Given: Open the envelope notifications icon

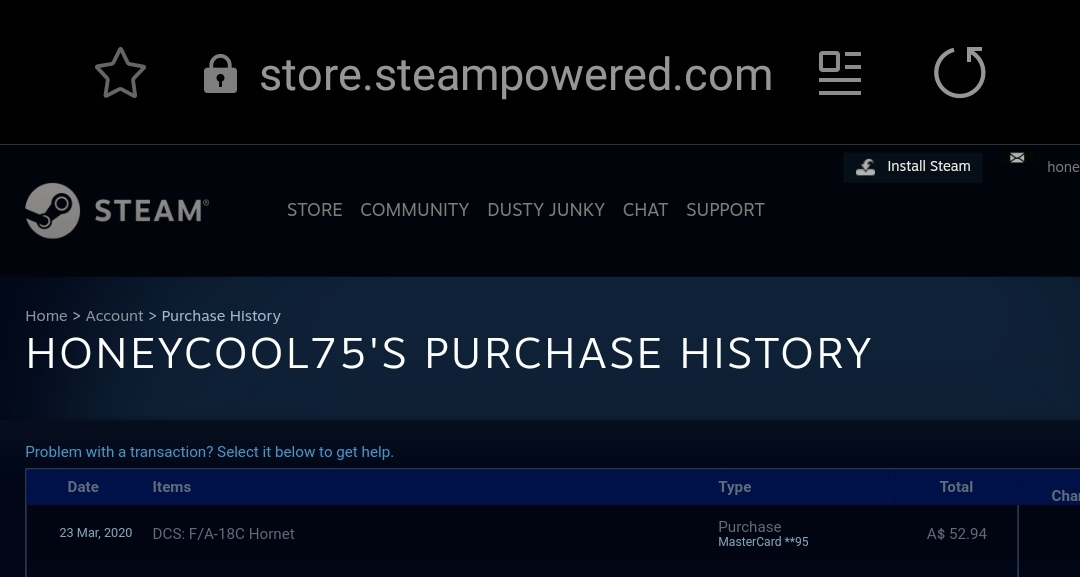Looking at the screenshot, I should [1017, 158].
